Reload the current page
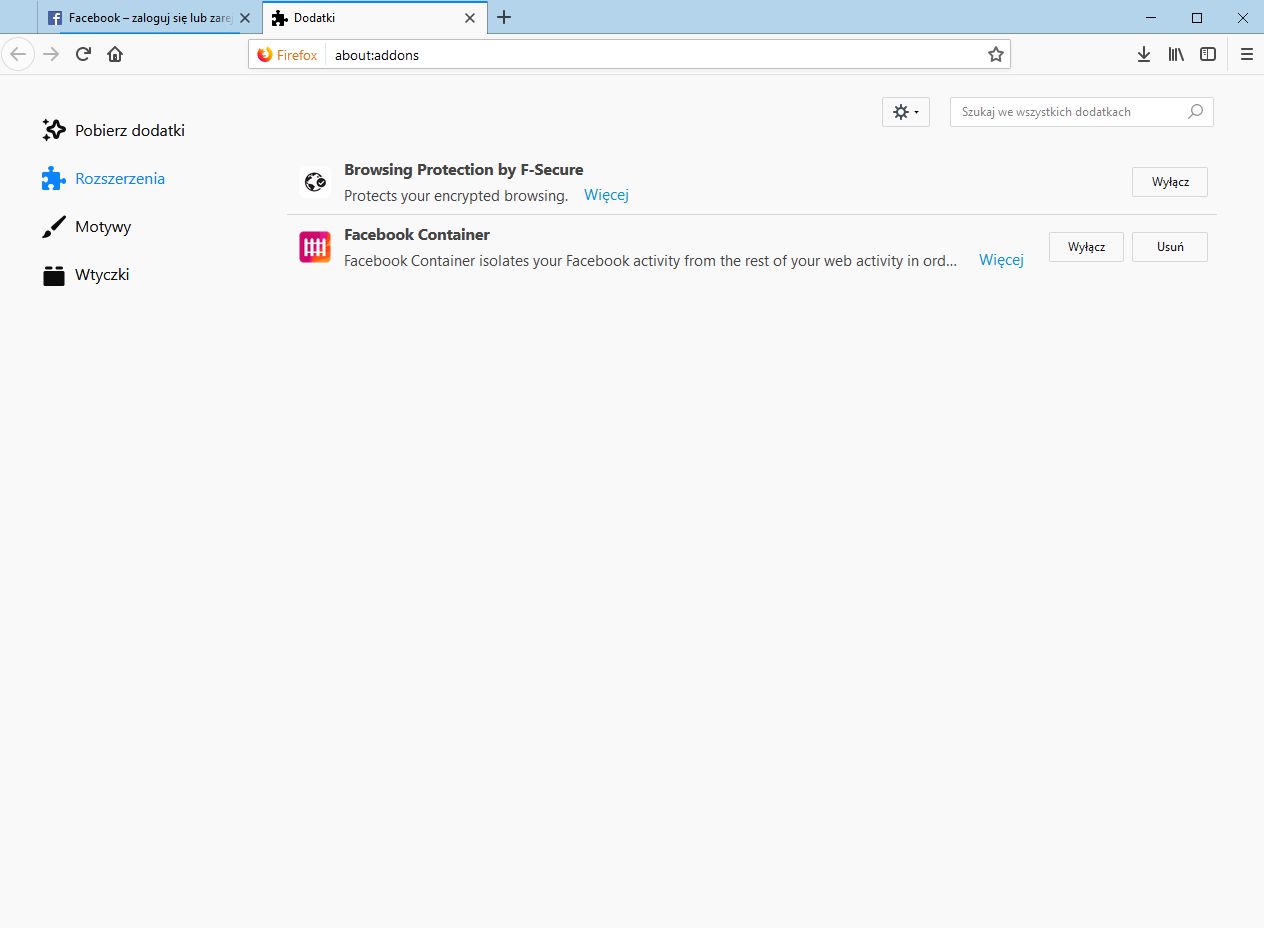 (x=84, y=54)
